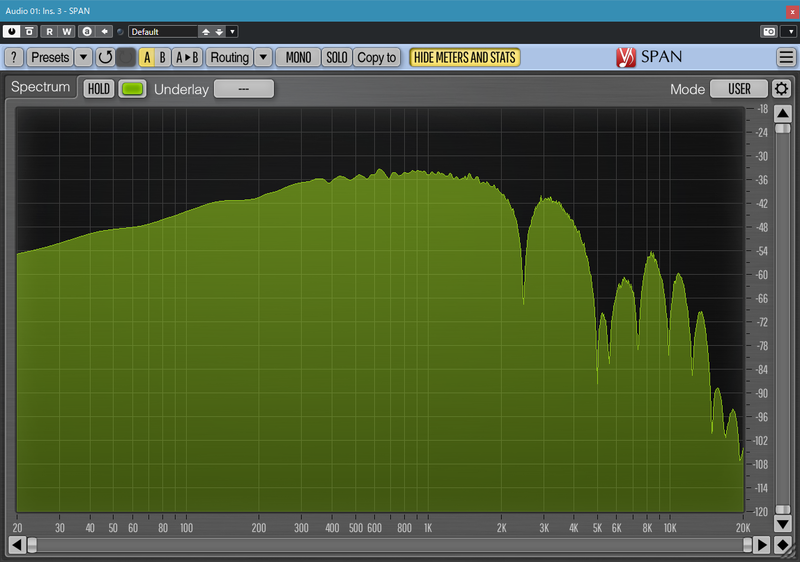Click the 'Audio 01: Ins. 3 - SPAN' title
800x562 pixels.
(47, 11)
